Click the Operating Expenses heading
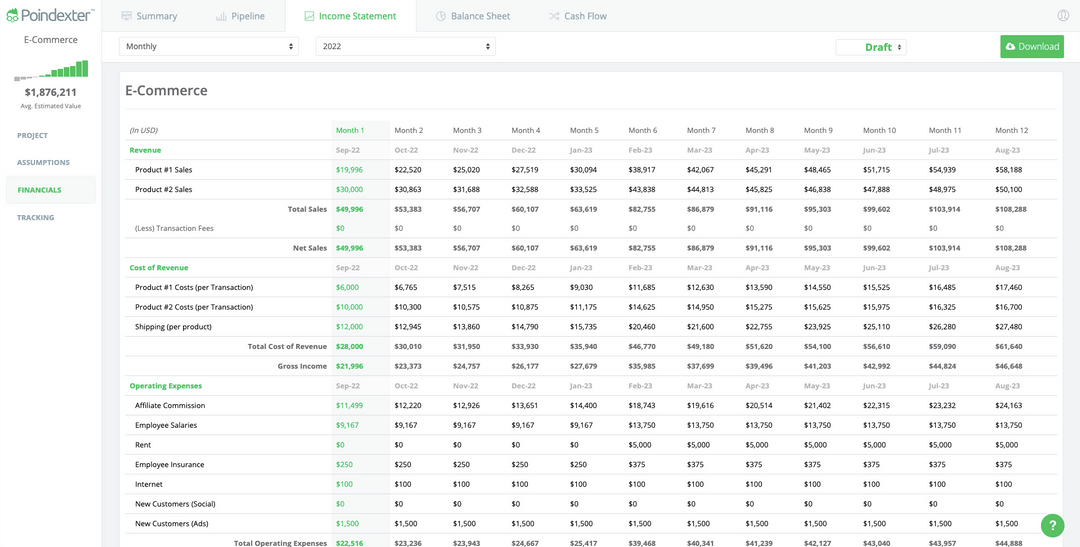Screen dimensions: 1080x547 (165, 386)
